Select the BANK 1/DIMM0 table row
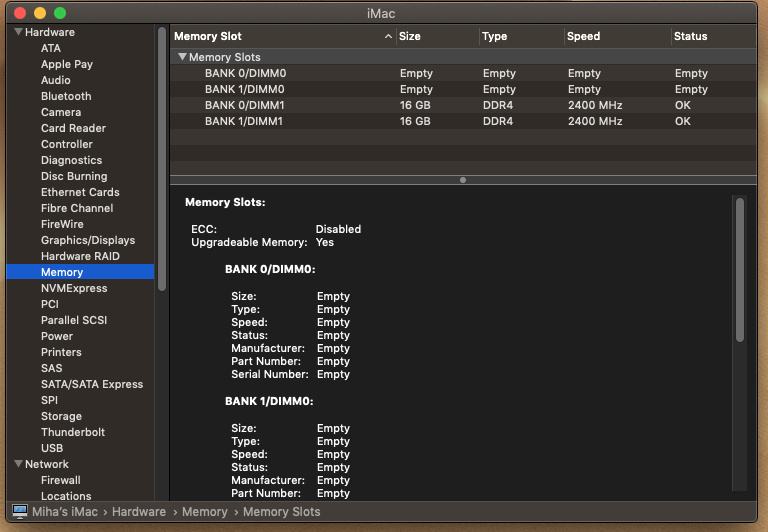 point(463,89)
